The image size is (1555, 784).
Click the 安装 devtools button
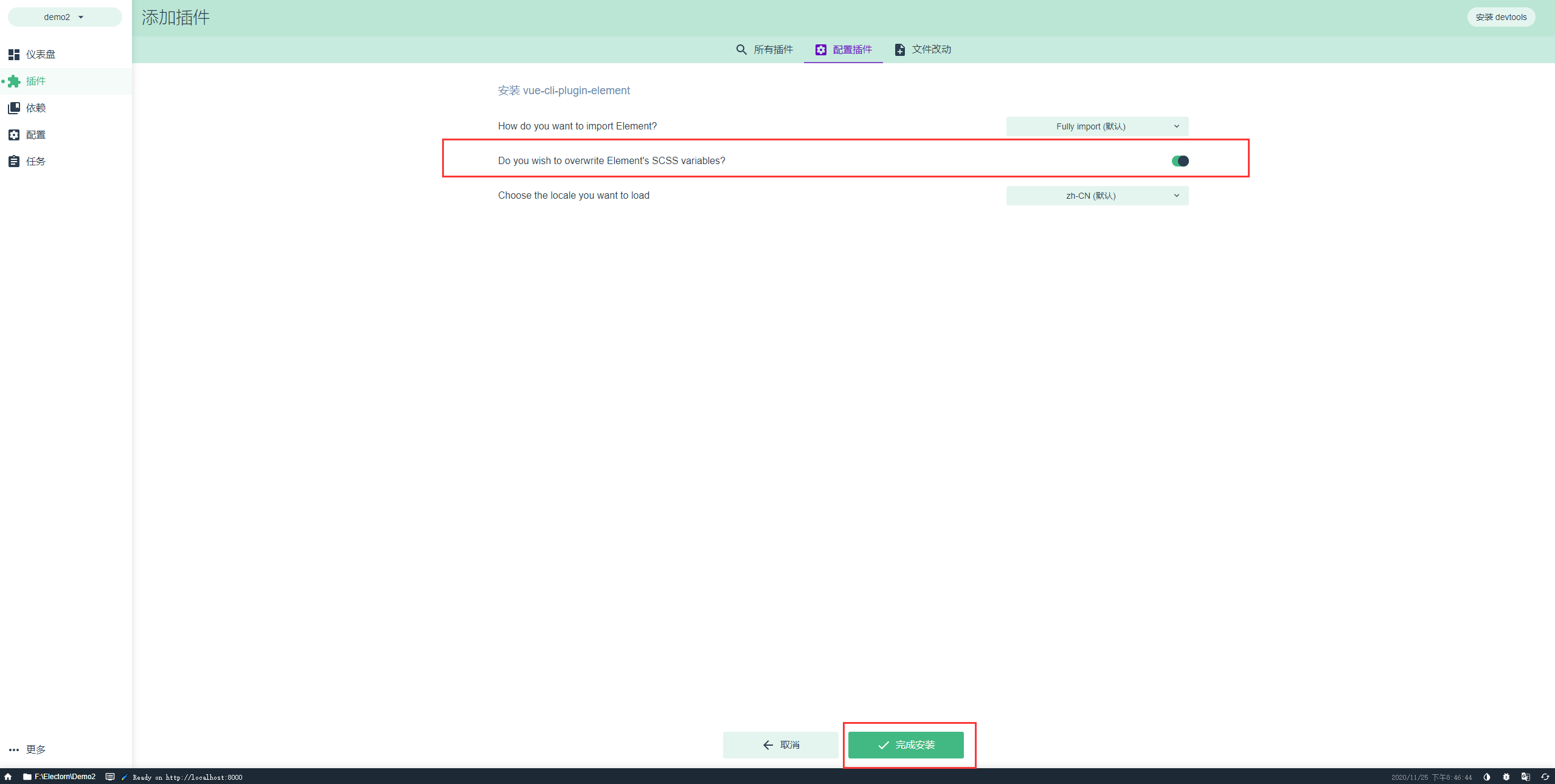(1500, 17)
